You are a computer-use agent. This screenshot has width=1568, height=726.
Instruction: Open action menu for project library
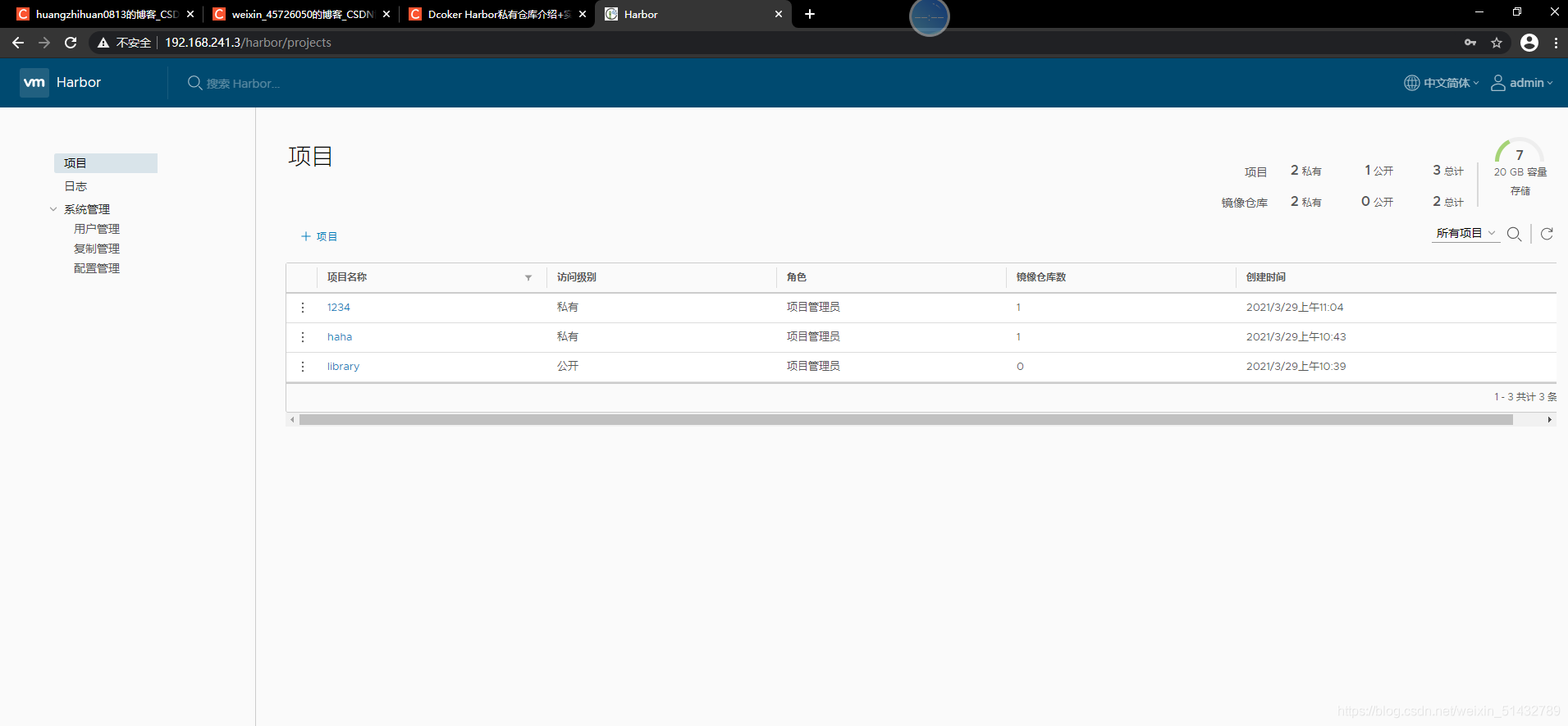tap(303, 367)
